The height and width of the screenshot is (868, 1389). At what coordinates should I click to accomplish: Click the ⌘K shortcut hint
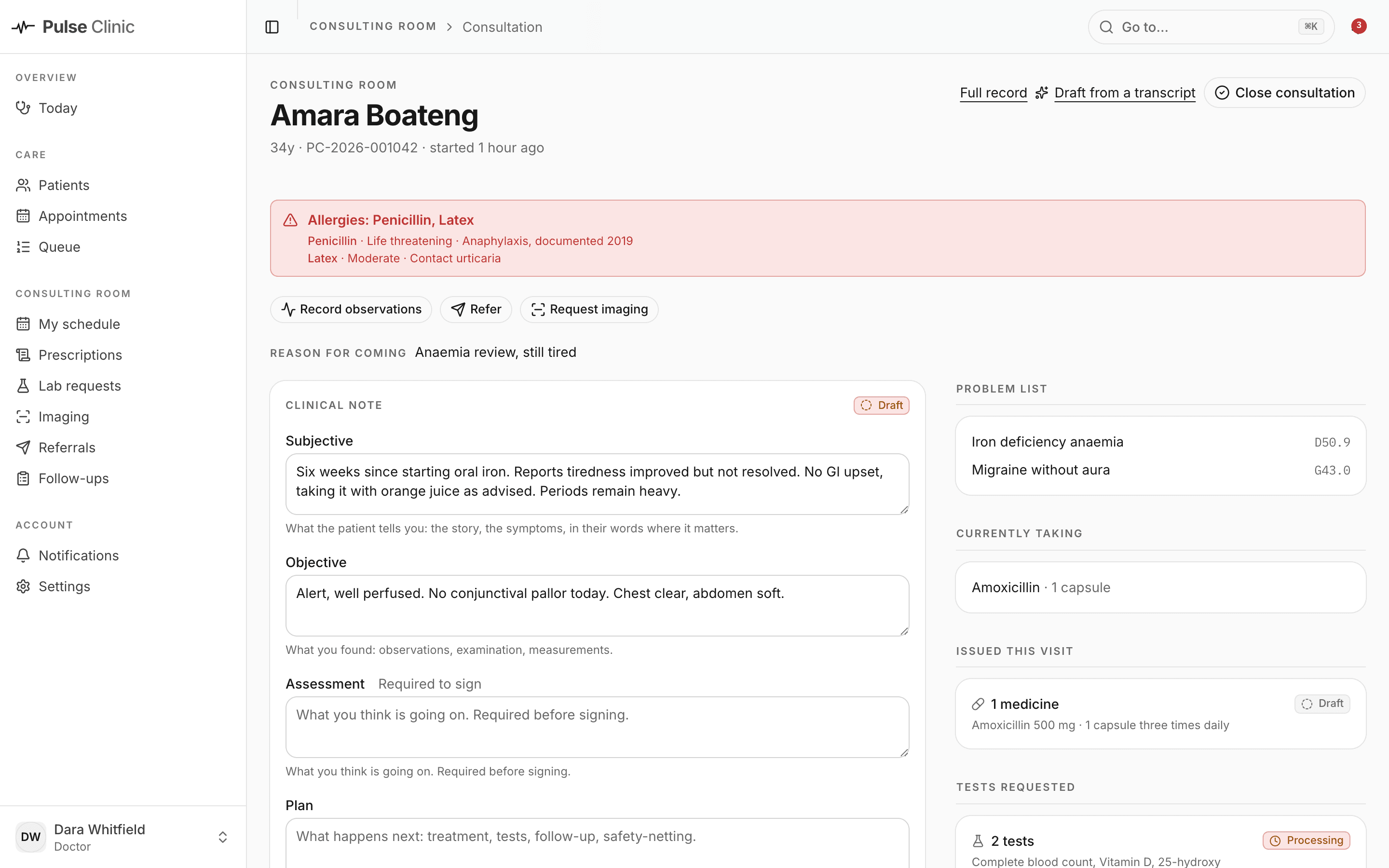pyautogui.click(x=1311, y=27)
